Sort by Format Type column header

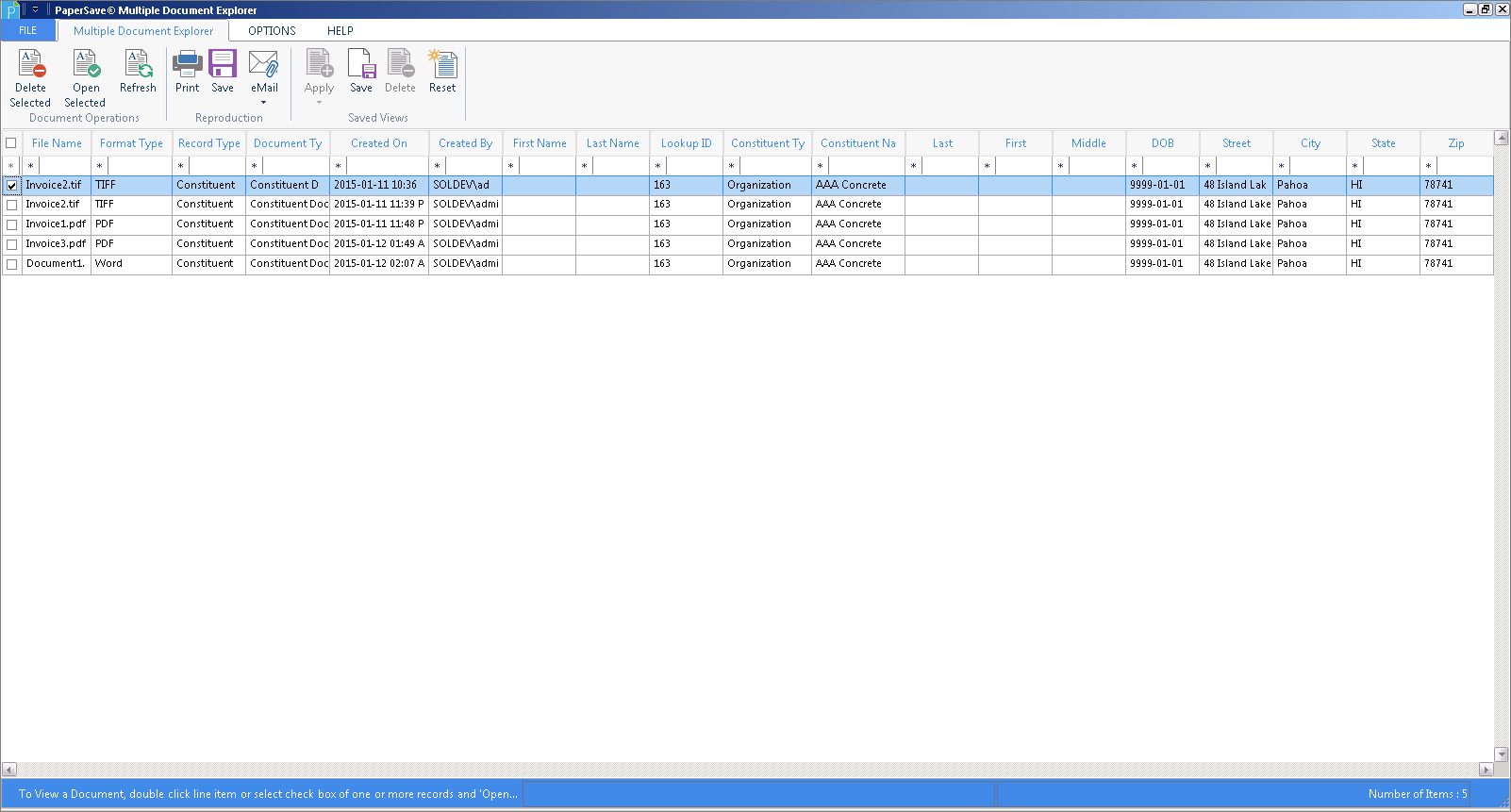[x=131, y=143]
